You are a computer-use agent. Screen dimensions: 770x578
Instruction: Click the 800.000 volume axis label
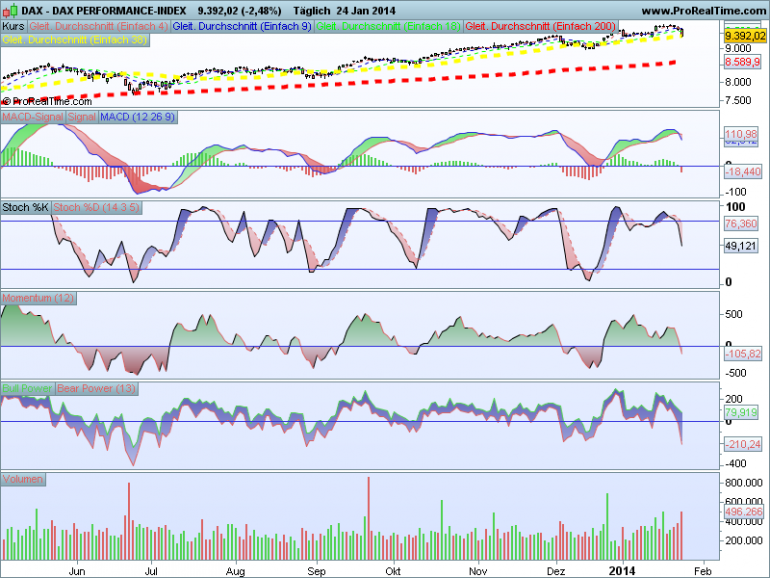tap(743, 483)
